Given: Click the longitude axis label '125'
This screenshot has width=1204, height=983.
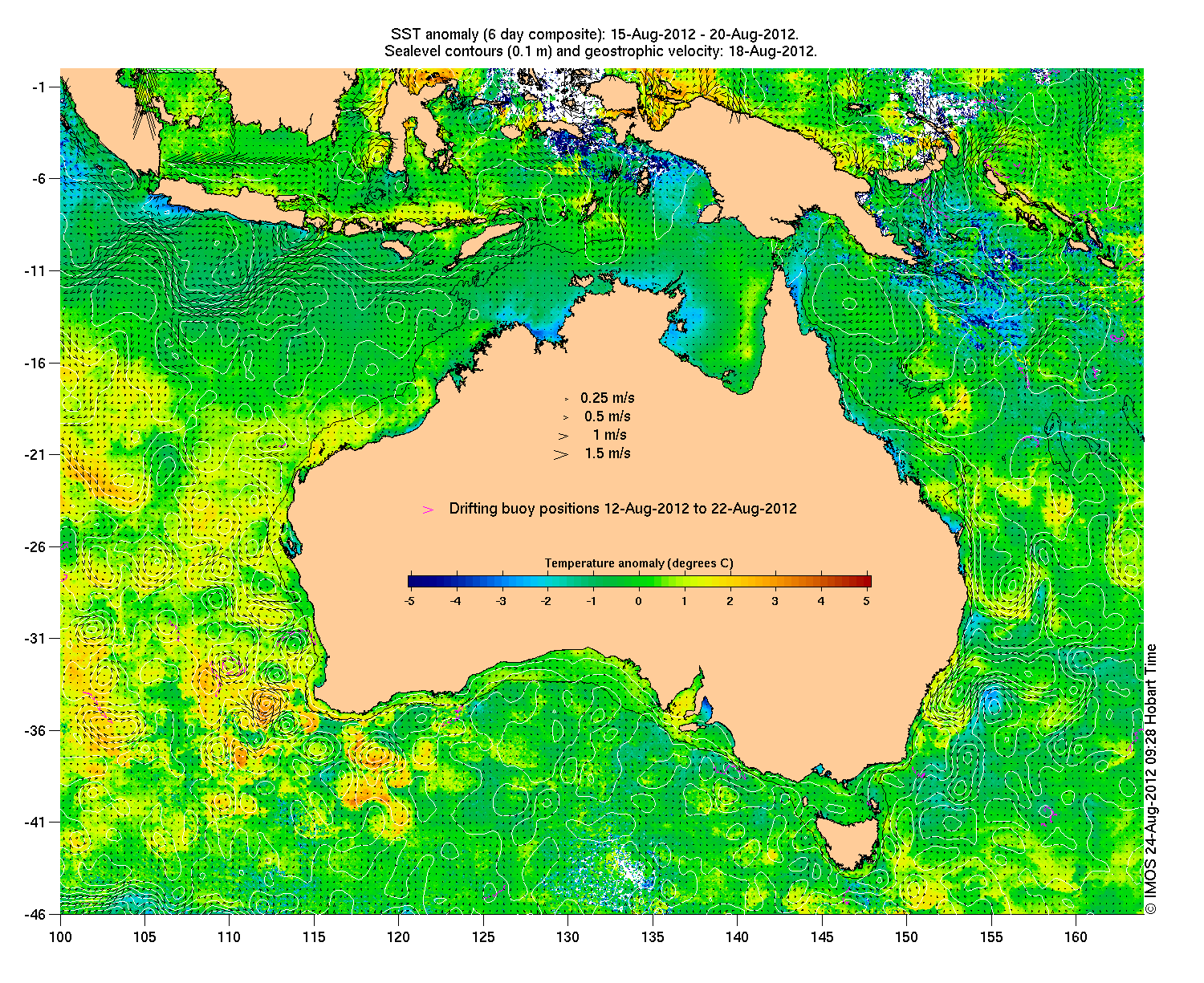Looking at the screenshot, I should pos(483,937).
